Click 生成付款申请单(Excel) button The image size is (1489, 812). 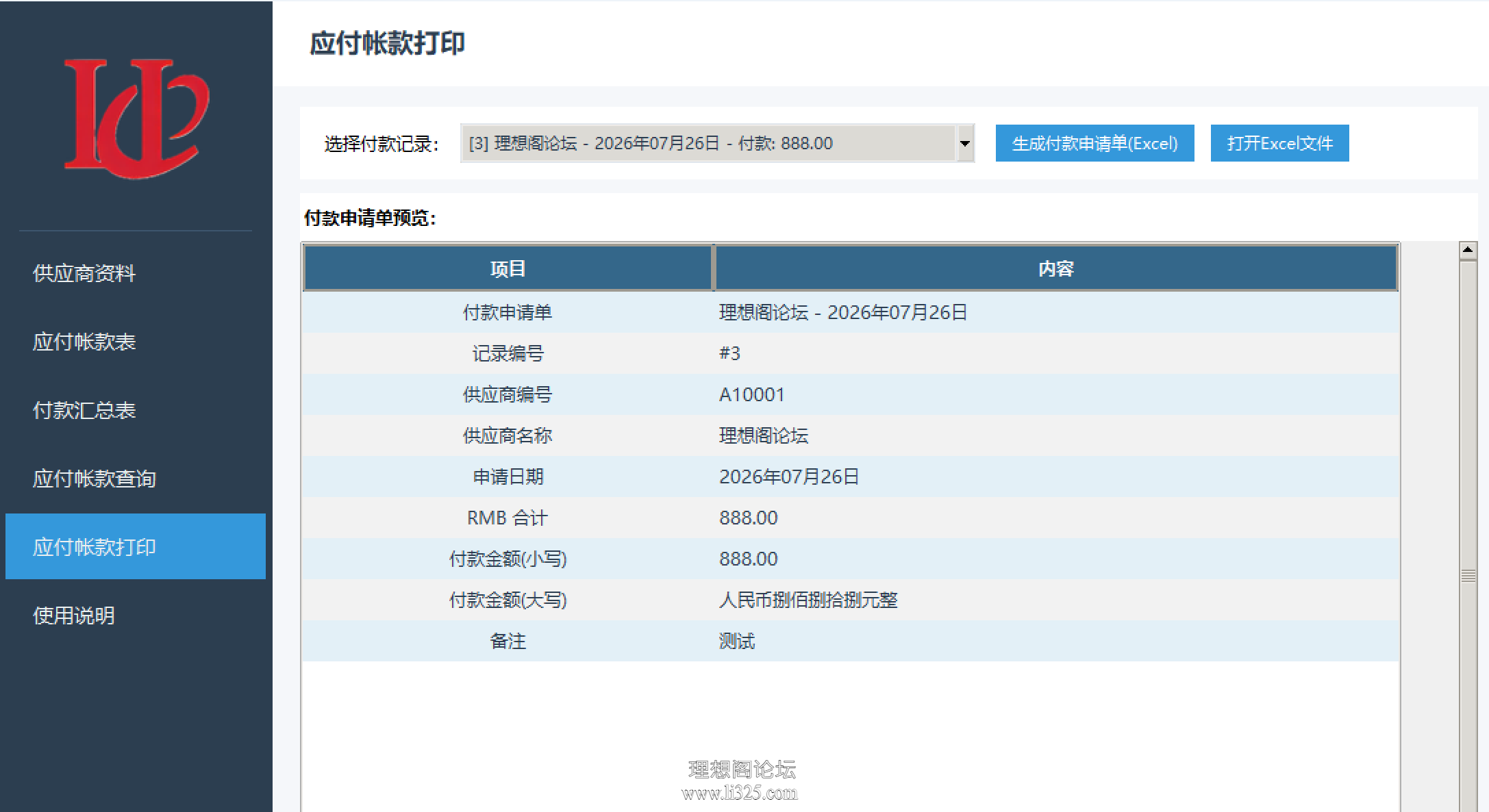(1094, 143)
